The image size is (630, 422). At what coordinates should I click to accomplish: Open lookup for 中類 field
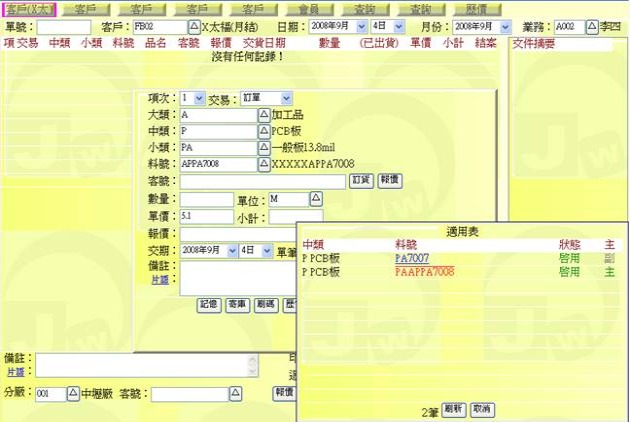point(264,131)
